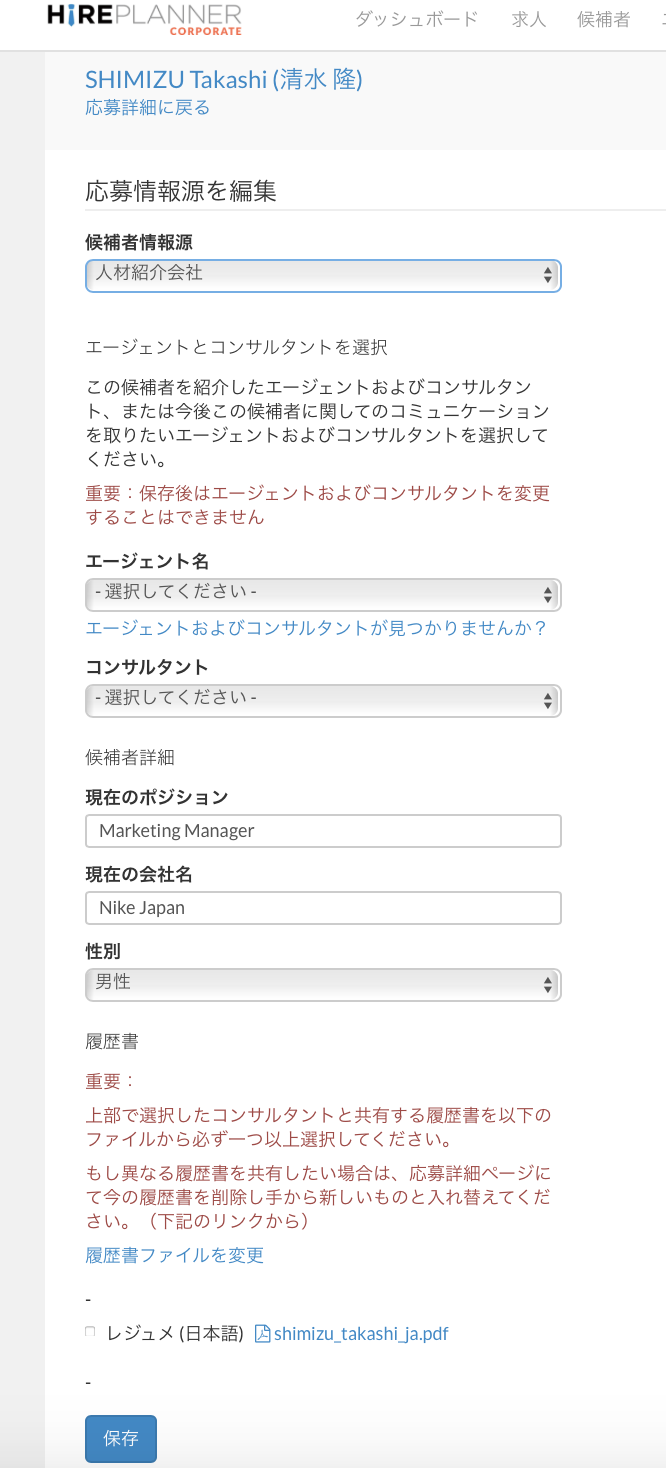Screen dimensions: 666x1468
Task: Click the 履歴書ファイルを変更 link
Action: click(175, 1255)
